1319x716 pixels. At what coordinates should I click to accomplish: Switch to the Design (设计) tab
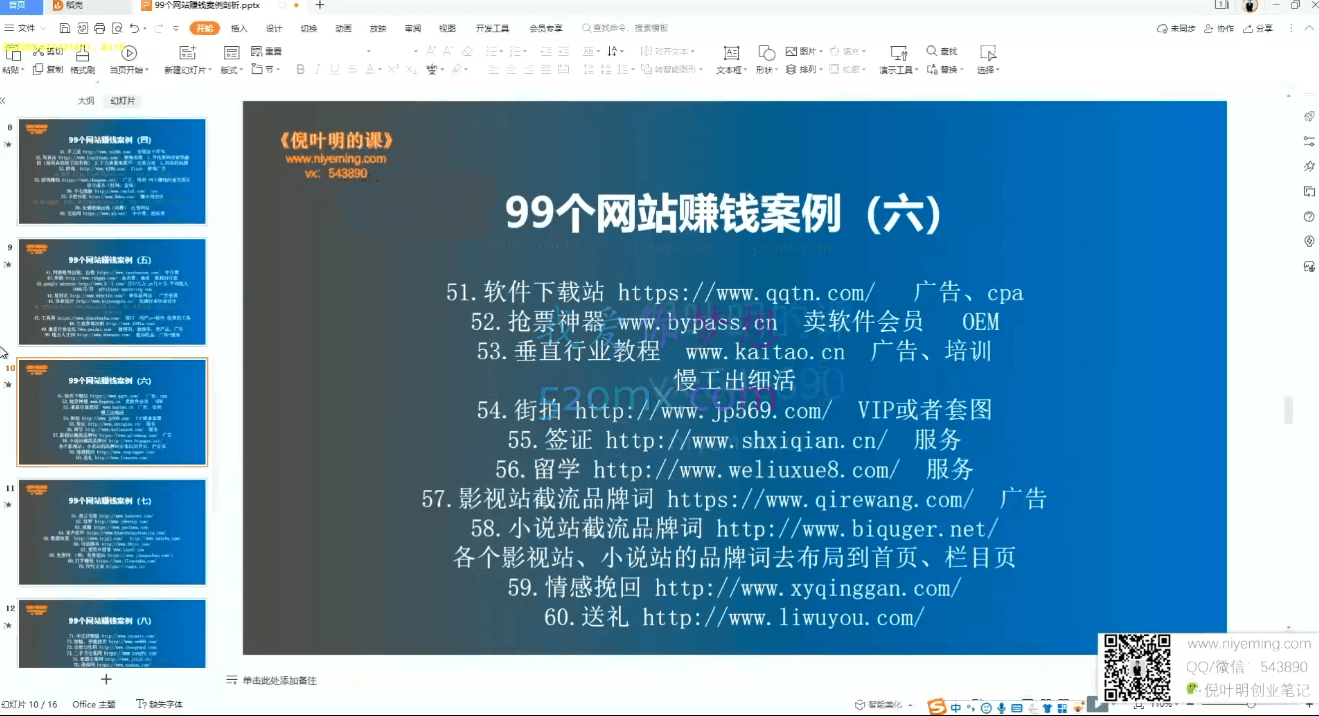274,29
